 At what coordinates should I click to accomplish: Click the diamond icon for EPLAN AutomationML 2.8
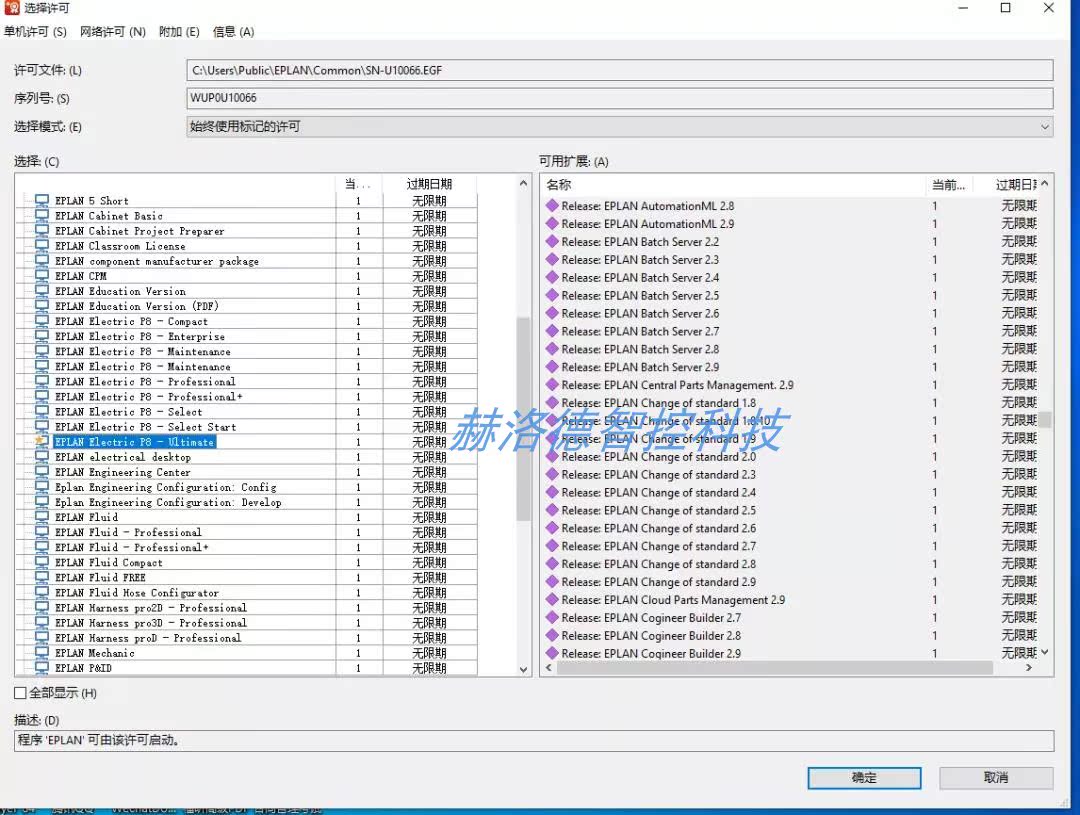[x=552, y=205]
